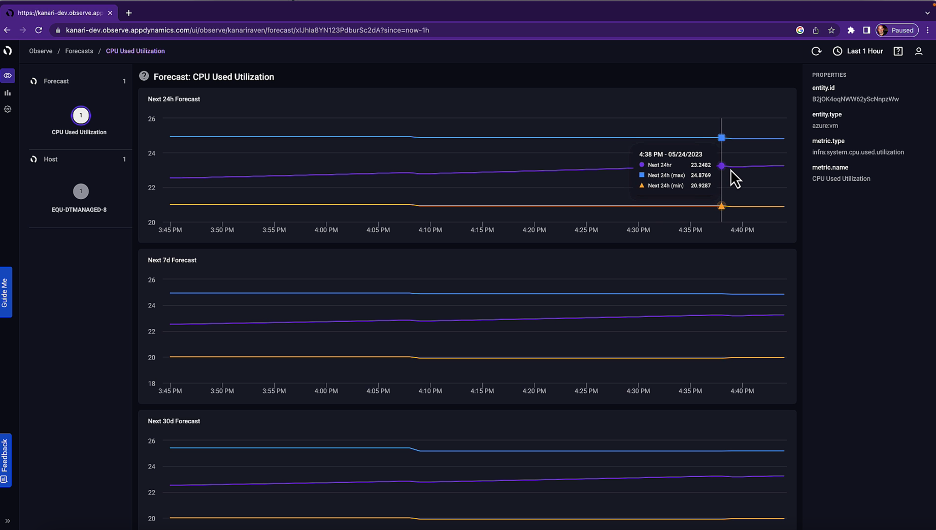Expand the Forecast section in entity panel
936x530 pixels.
point(56,81)
